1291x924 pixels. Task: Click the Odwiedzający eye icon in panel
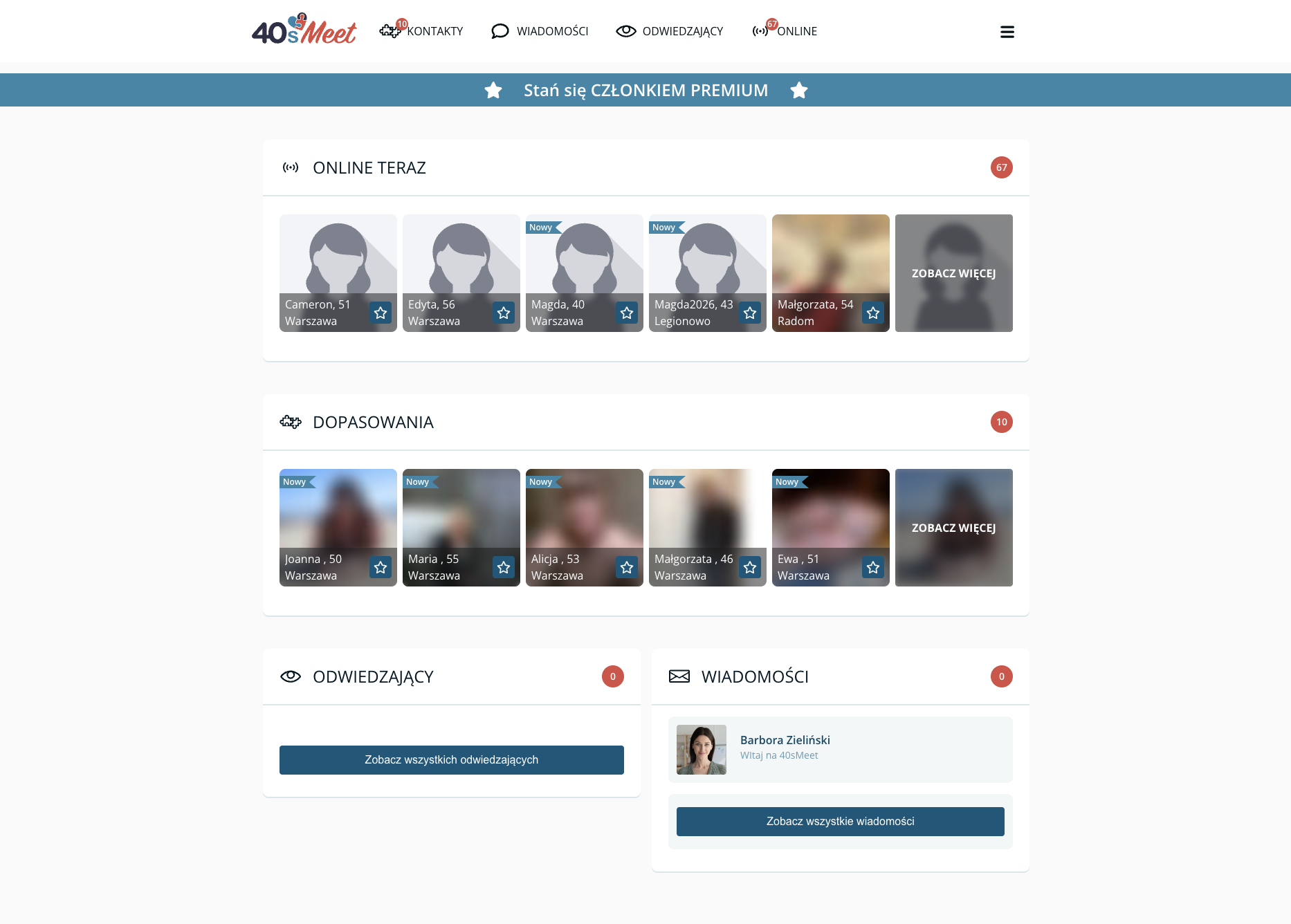point(291,676)
